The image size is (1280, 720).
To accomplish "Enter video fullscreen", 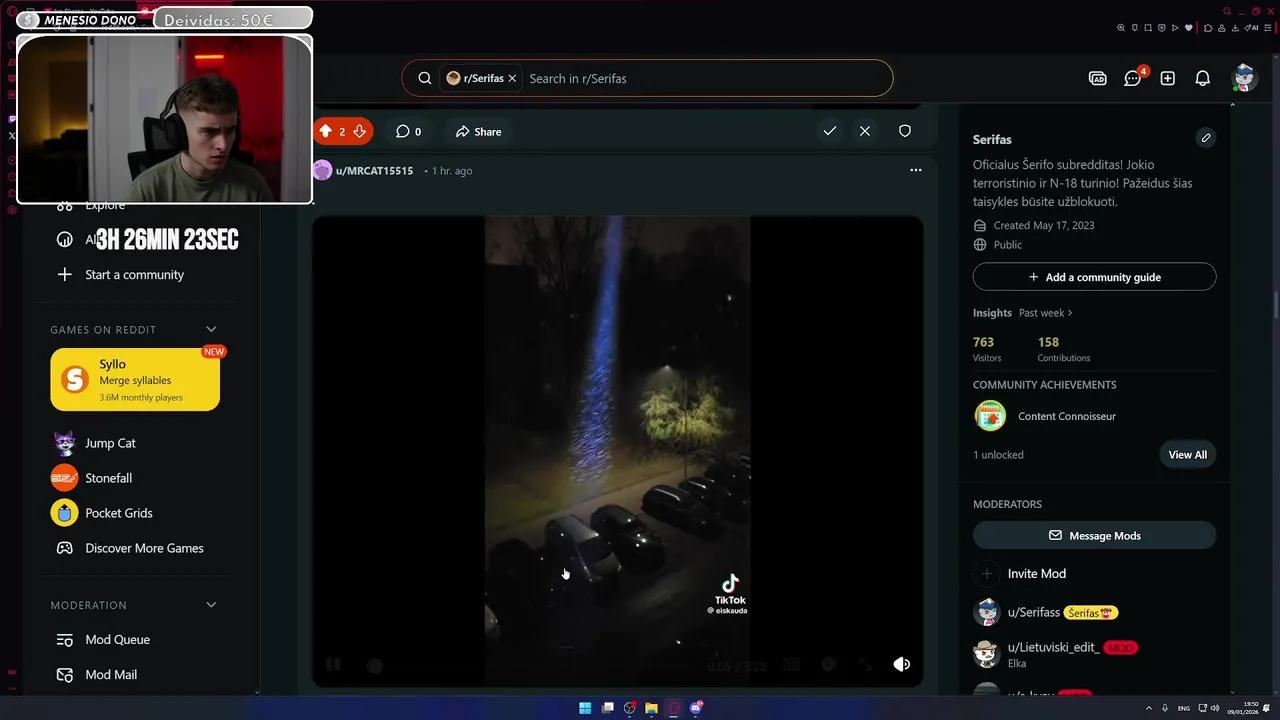I will tap(866, 664).
